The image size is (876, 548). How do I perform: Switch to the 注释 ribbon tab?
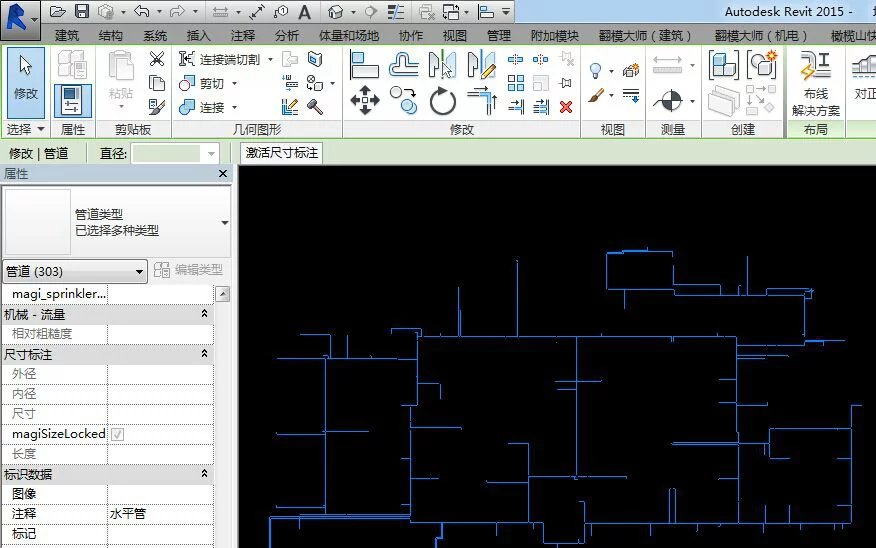pos(243,36)
